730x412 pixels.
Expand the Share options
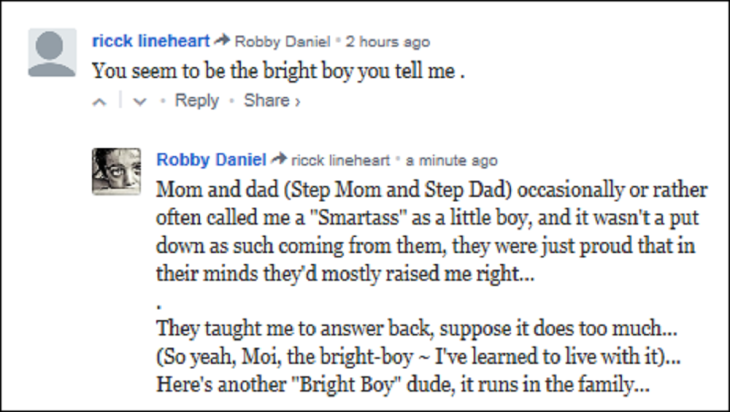click(x=271, y=100)
